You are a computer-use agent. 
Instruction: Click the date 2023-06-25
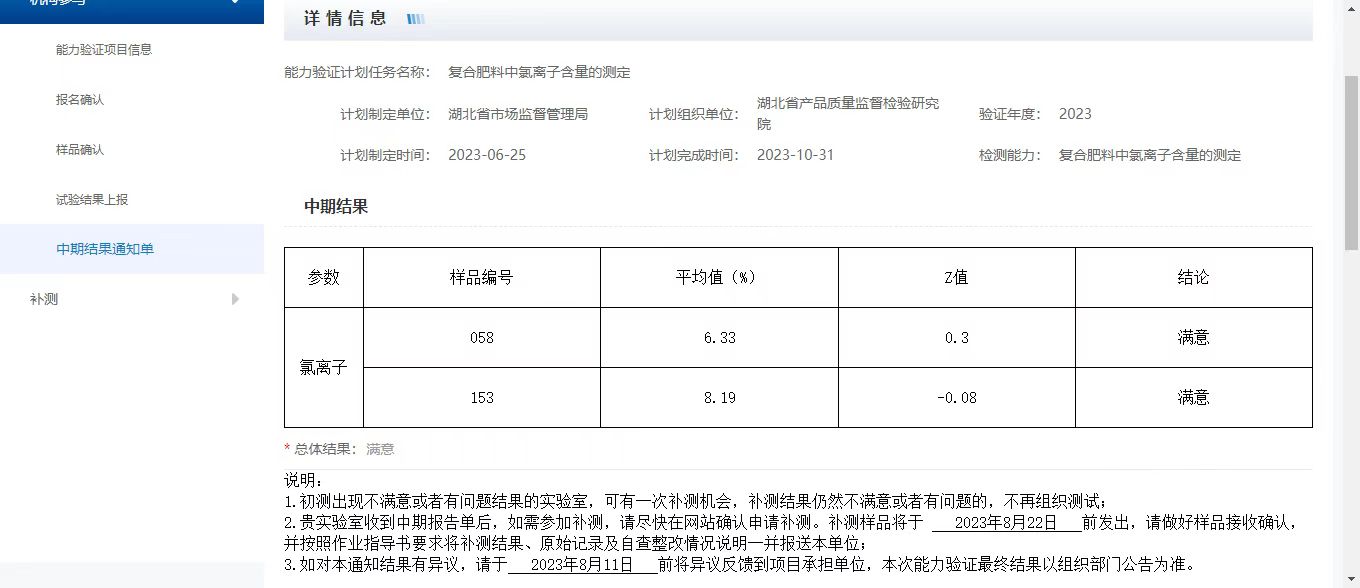point(487,155)
